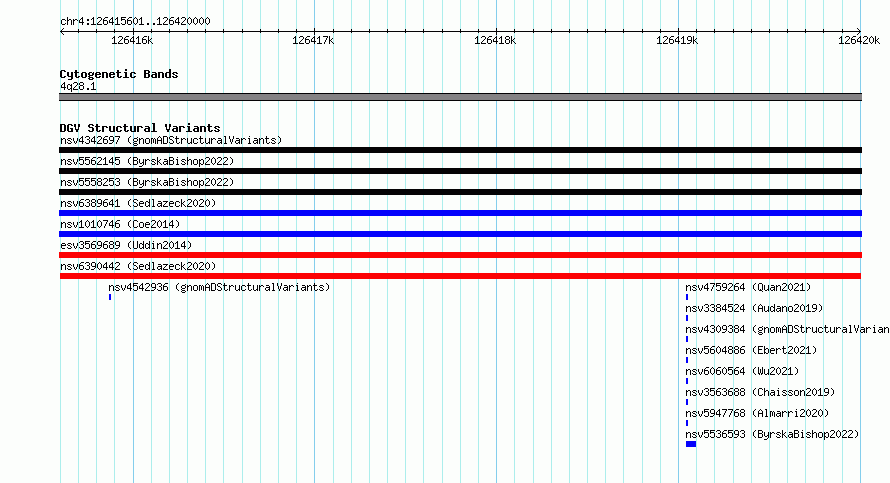
Task: Click the blue bar under nsv6389641
Action: coord(460,213)
